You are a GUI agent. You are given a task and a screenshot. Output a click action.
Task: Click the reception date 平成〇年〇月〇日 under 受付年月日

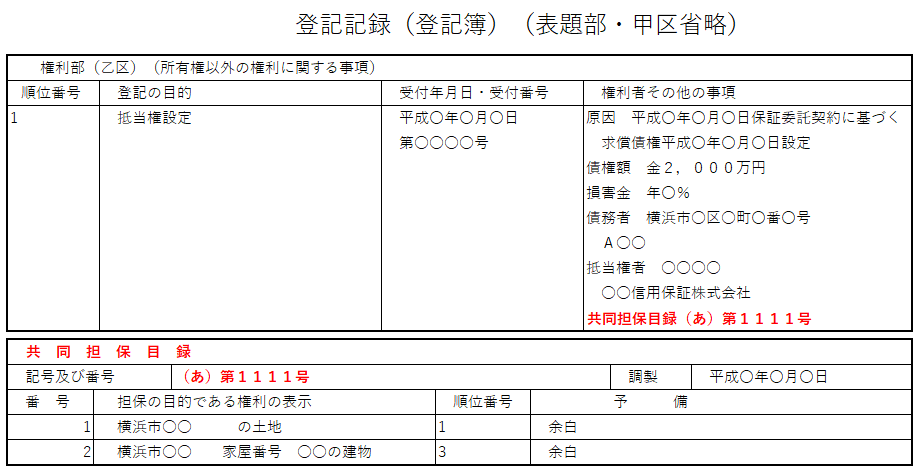tap(458, 118)
